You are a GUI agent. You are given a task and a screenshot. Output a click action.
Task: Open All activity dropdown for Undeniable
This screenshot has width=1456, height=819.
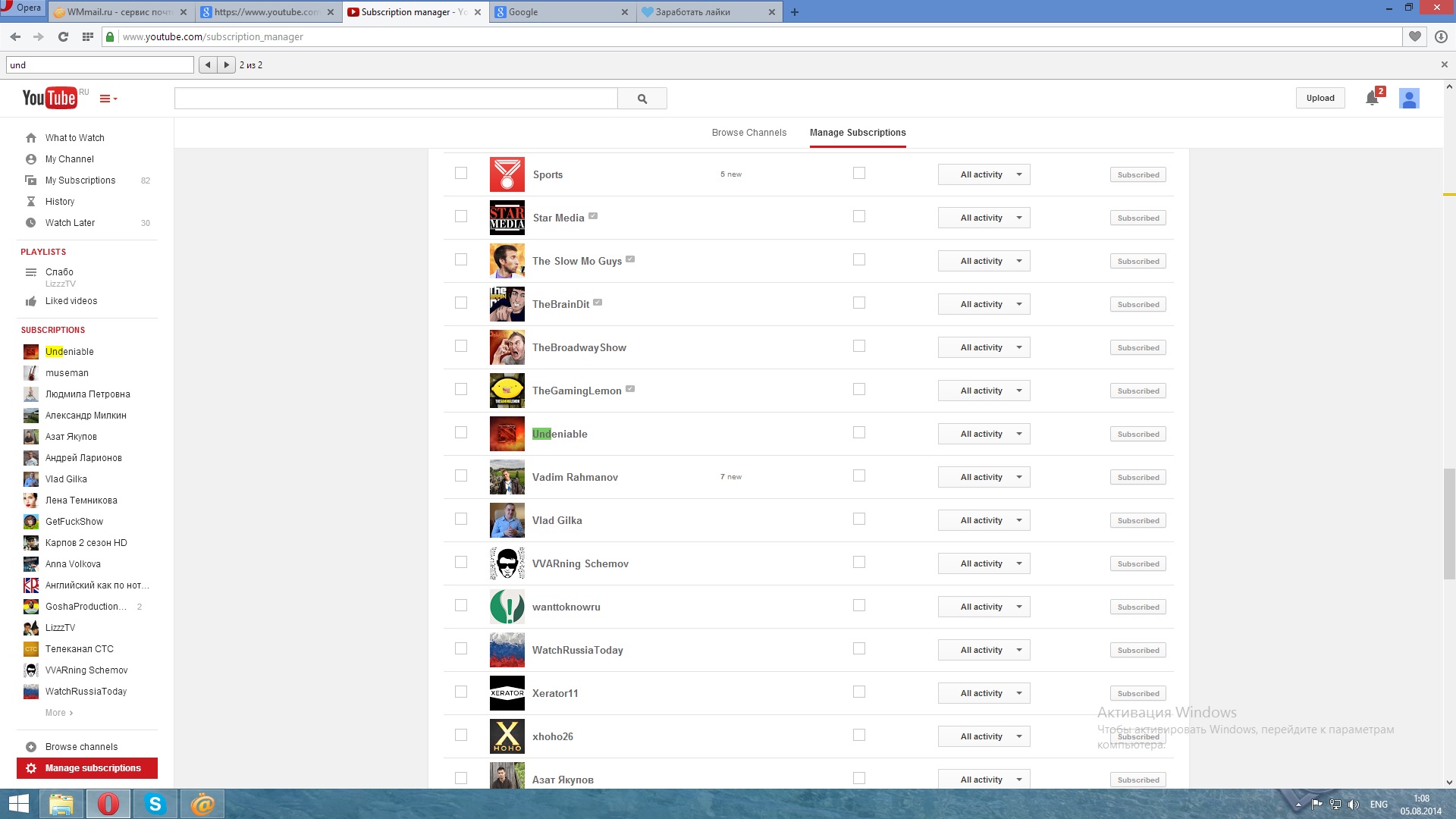(x=984, y=434)
